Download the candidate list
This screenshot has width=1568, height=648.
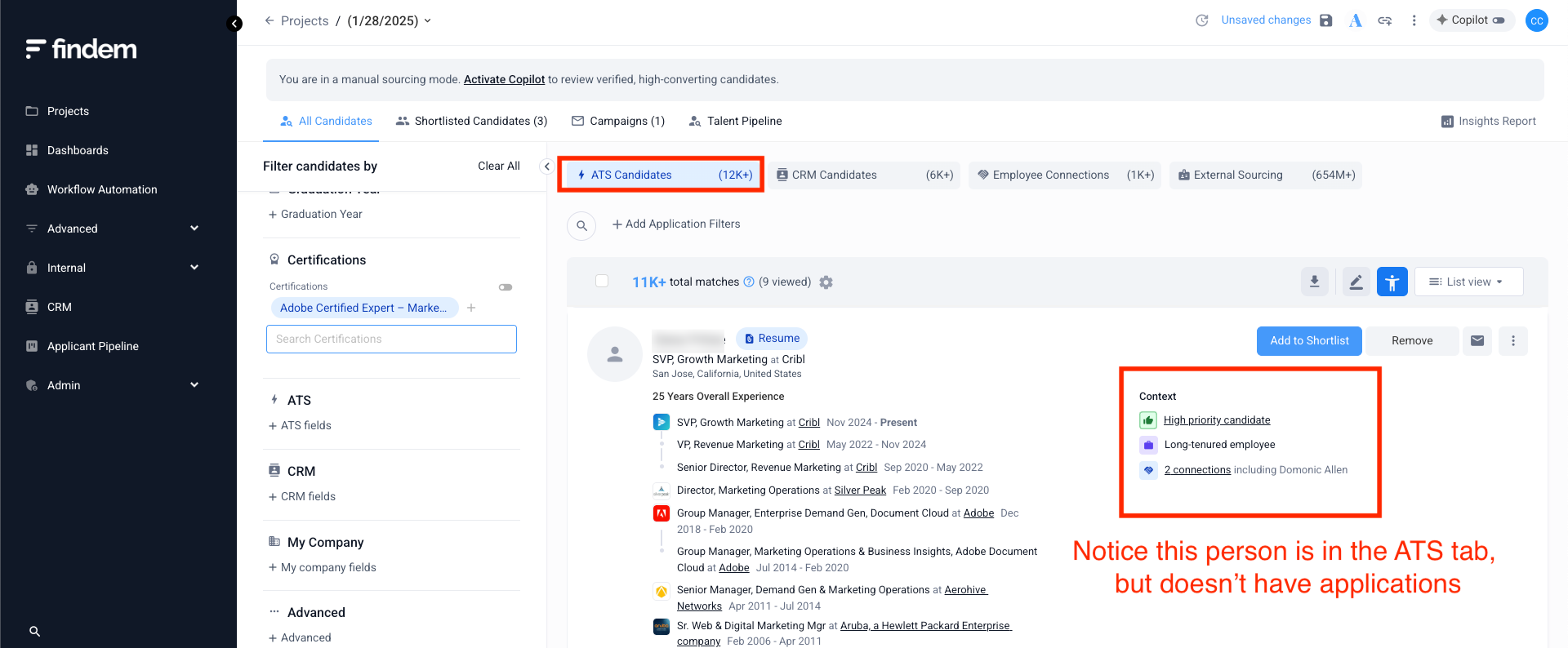click(1314, 282)
